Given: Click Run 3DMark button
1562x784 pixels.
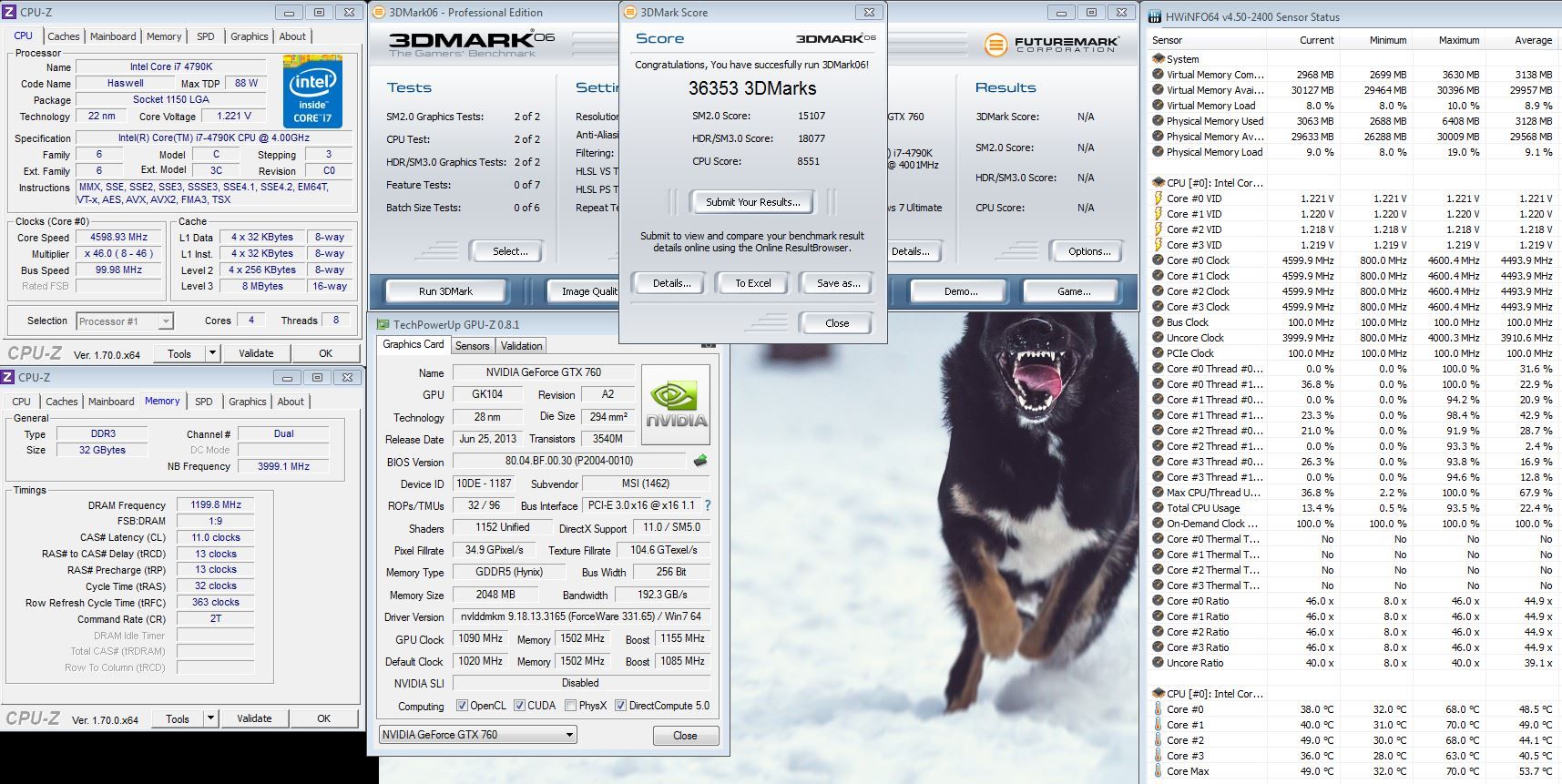Looking at the screenshot, I should (x=445, y=291).
